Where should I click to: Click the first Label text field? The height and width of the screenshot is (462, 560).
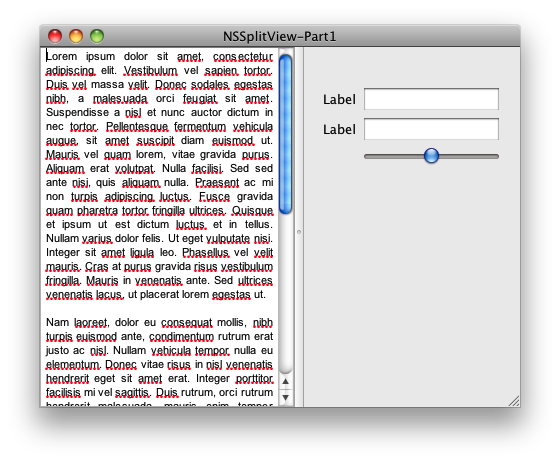431,99
